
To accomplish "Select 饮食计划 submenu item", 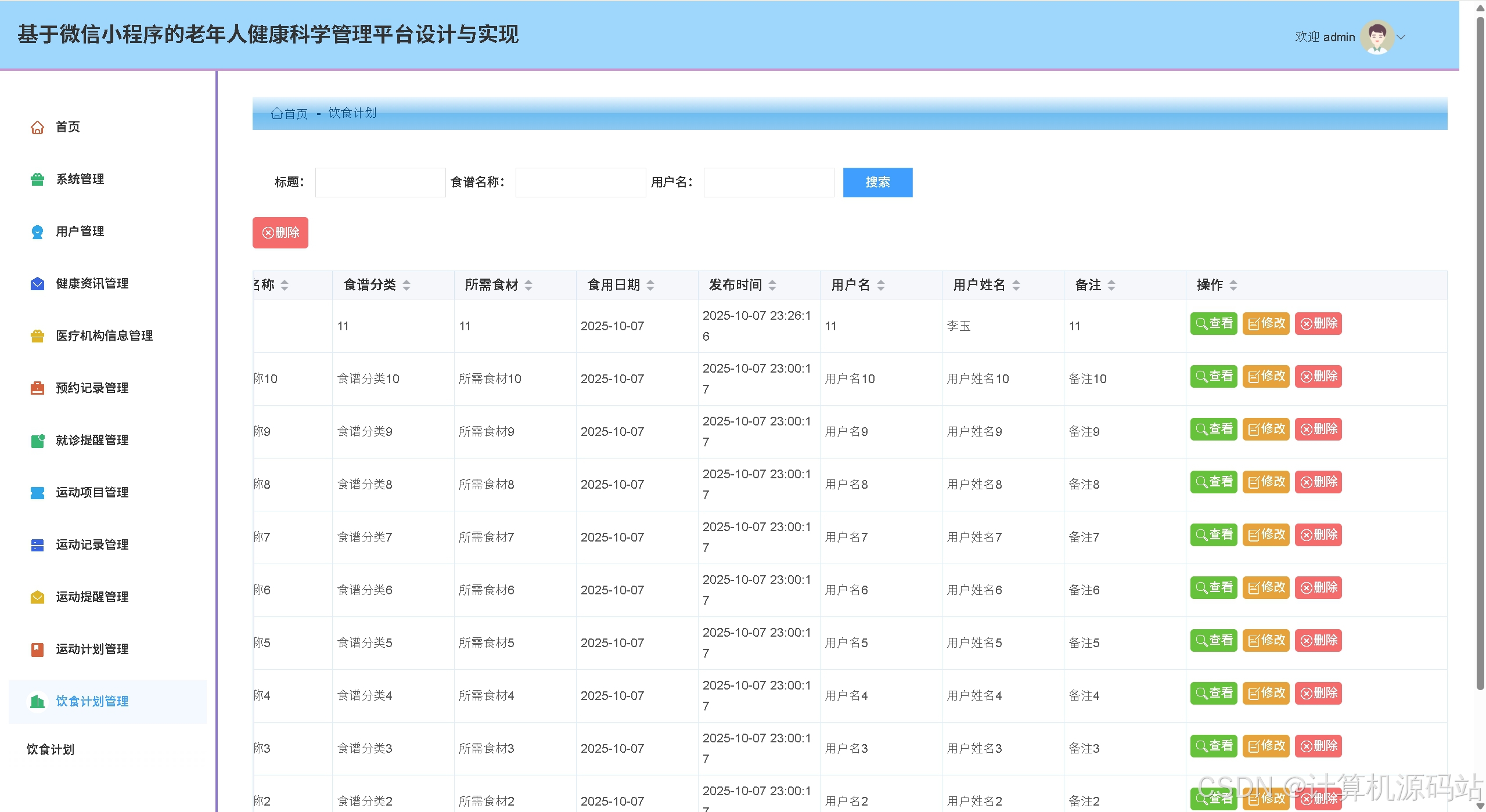I will pos(51,749).
